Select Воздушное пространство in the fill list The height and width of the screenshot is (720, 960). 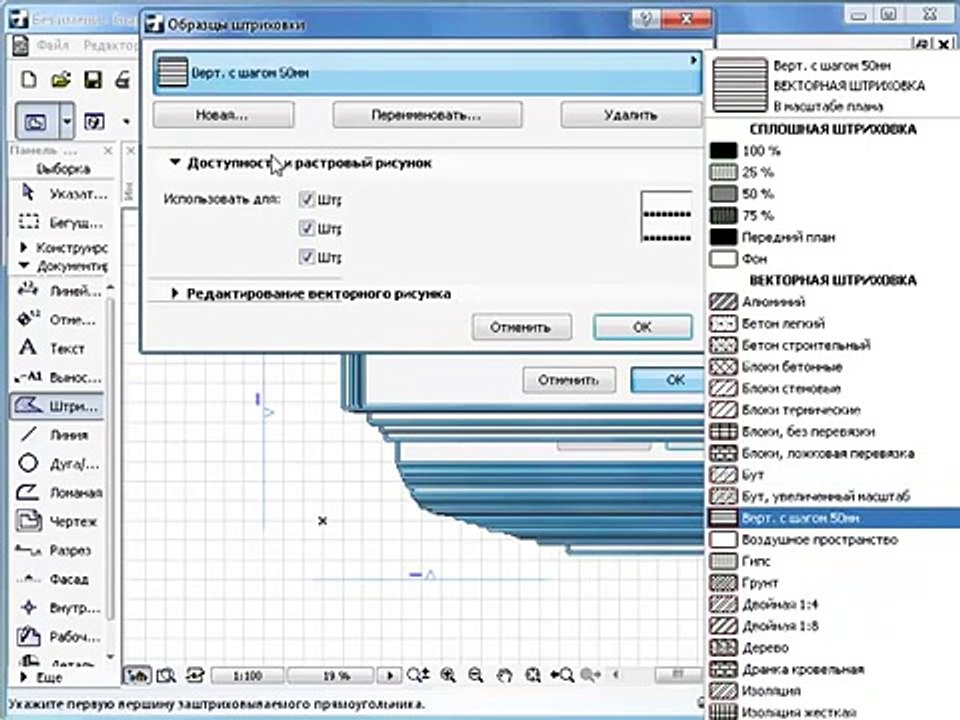pyautogui.click(x=833, y=539)
